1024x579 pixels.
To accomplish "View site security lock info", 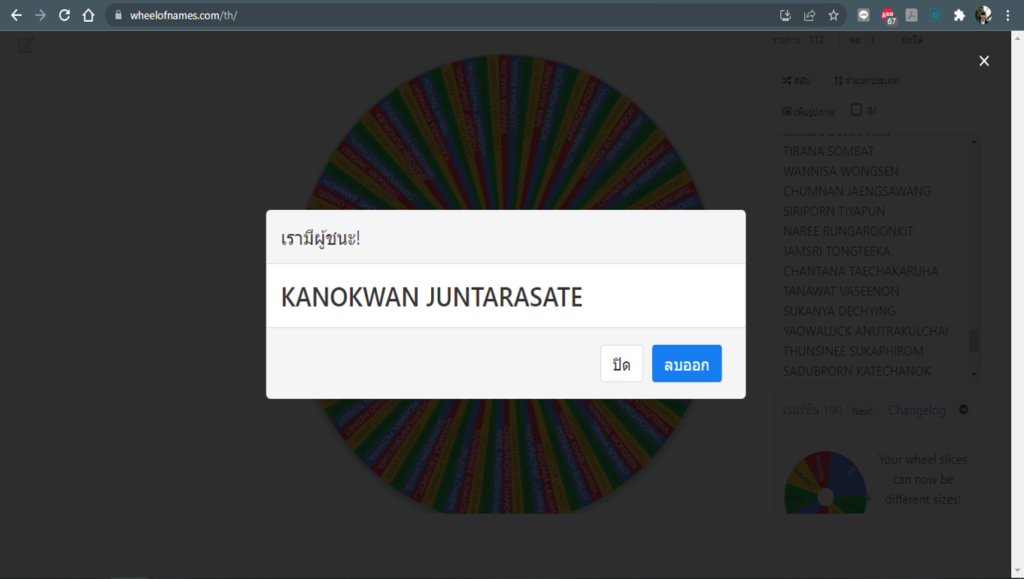I will click(x=118, y=15).
